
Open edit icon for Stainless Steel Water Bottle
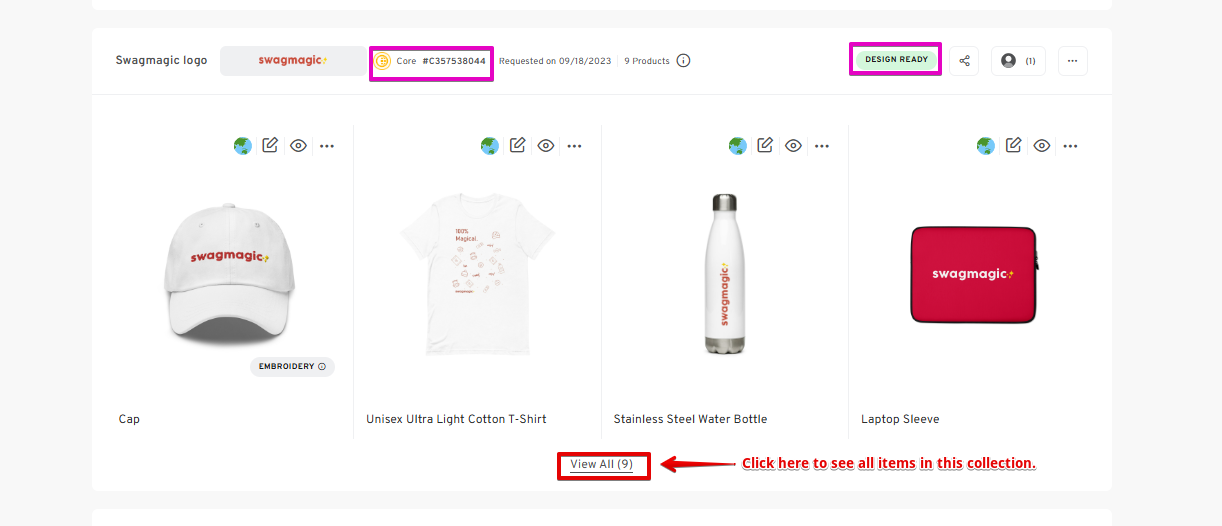pos(766,145)
